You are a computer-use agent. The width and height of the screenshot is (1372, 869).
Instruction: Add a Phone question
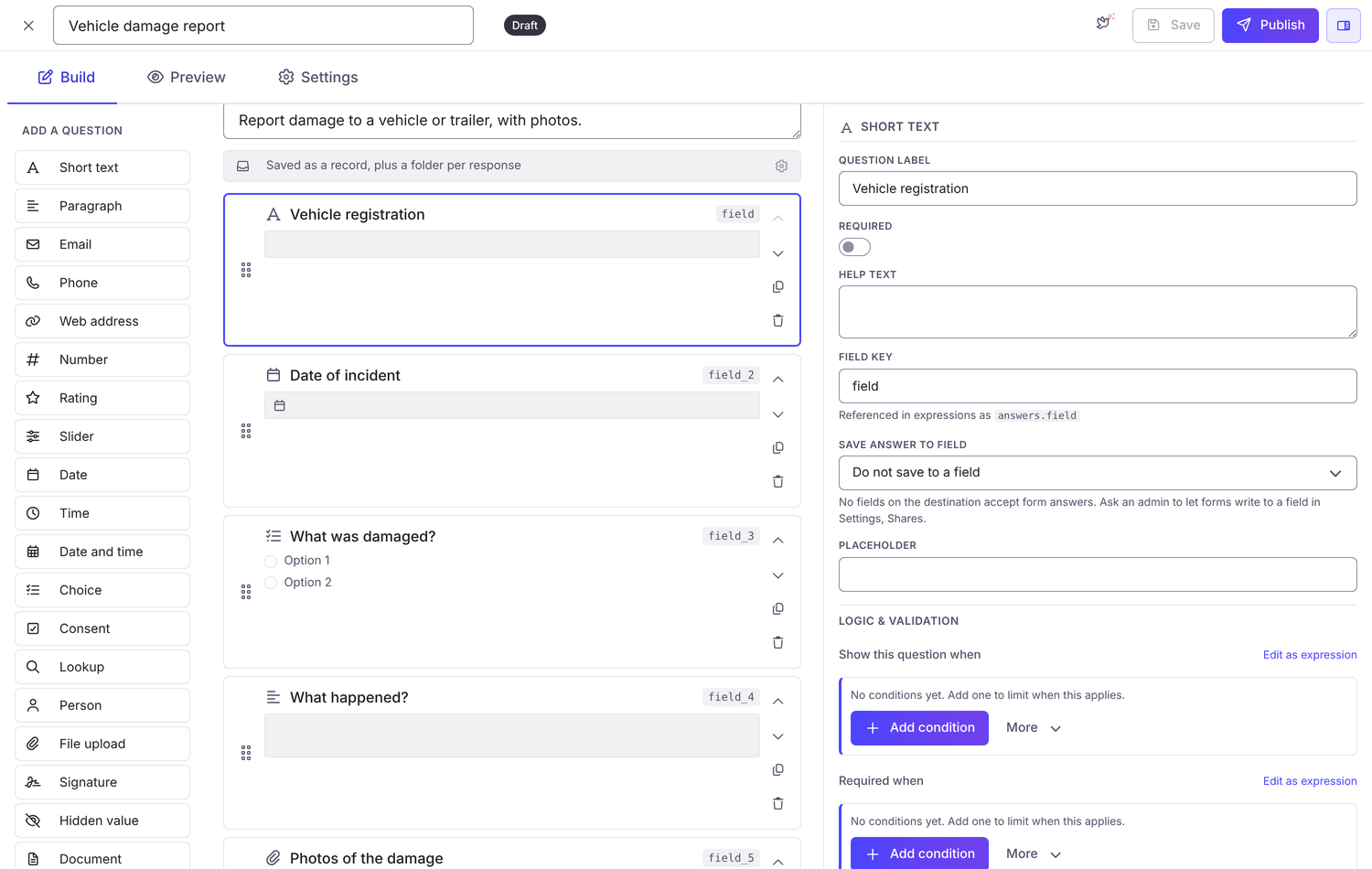point(102,283)
